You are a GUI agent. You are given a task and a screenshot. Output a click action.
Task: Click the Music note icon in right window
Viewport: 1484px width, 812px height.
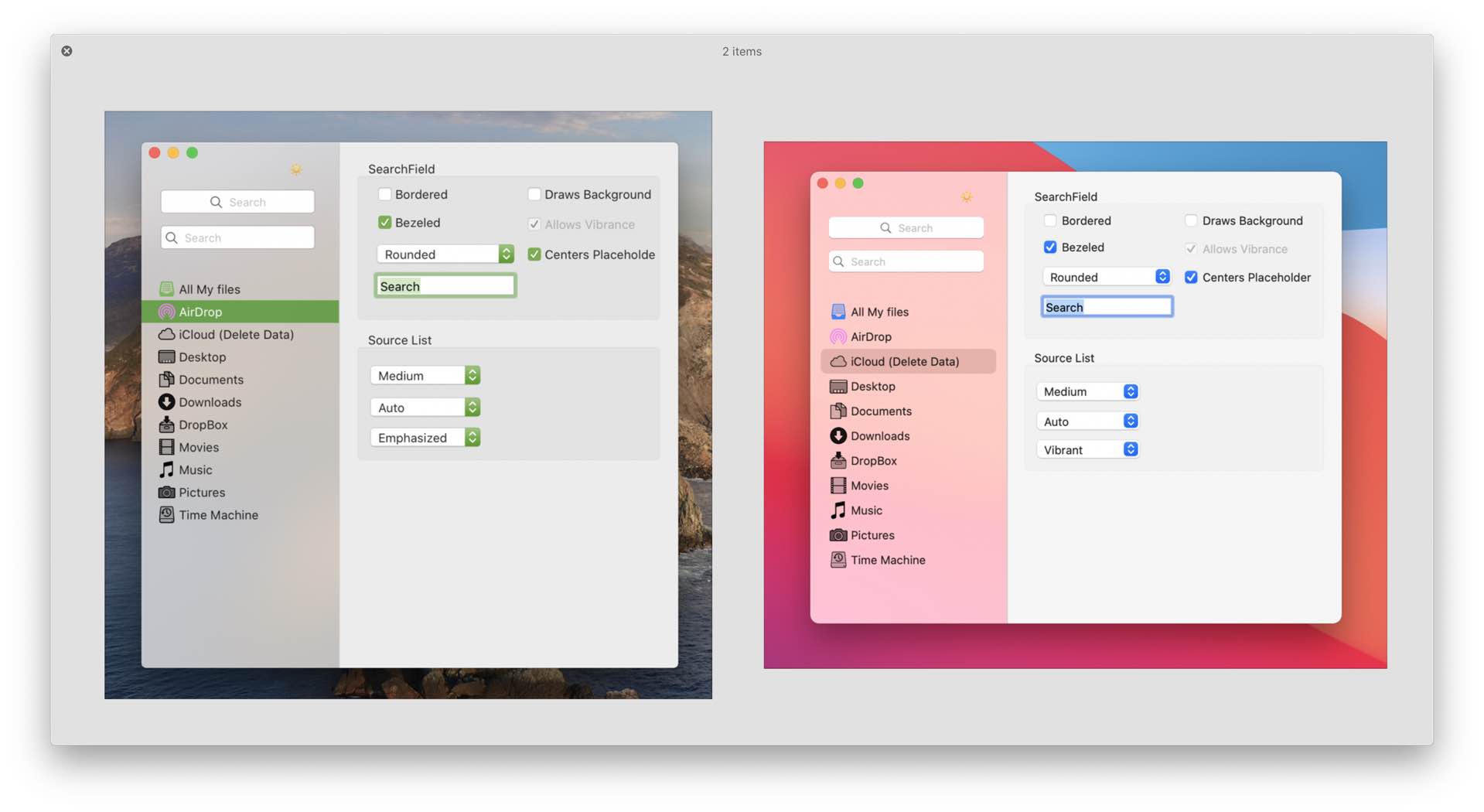pos(838,510)
